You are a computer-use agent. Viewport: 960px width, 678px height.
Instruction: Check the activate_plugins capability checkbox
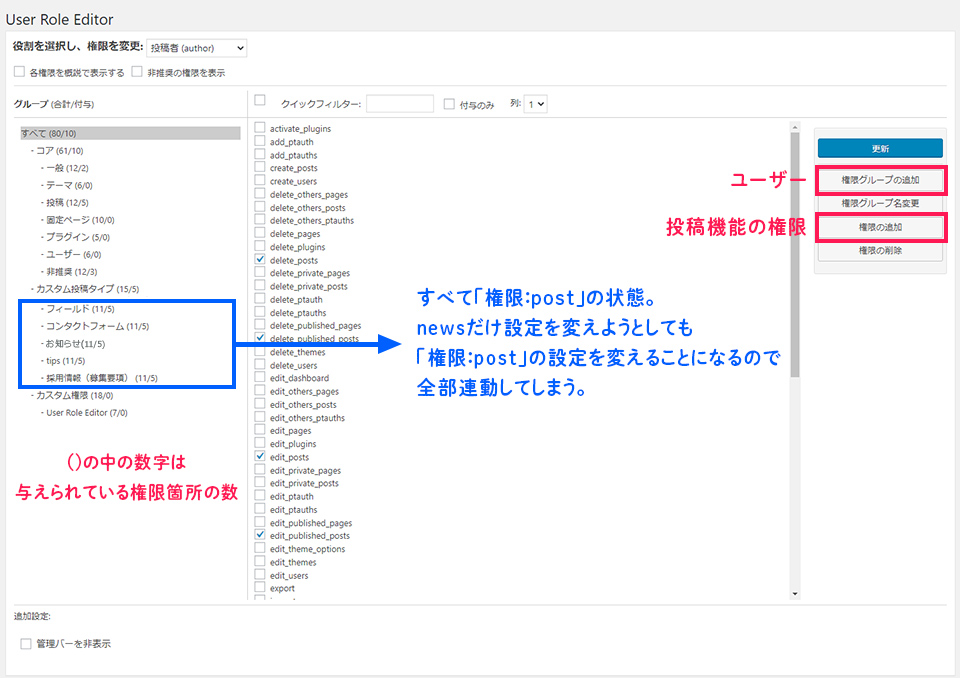coord(260,129)
